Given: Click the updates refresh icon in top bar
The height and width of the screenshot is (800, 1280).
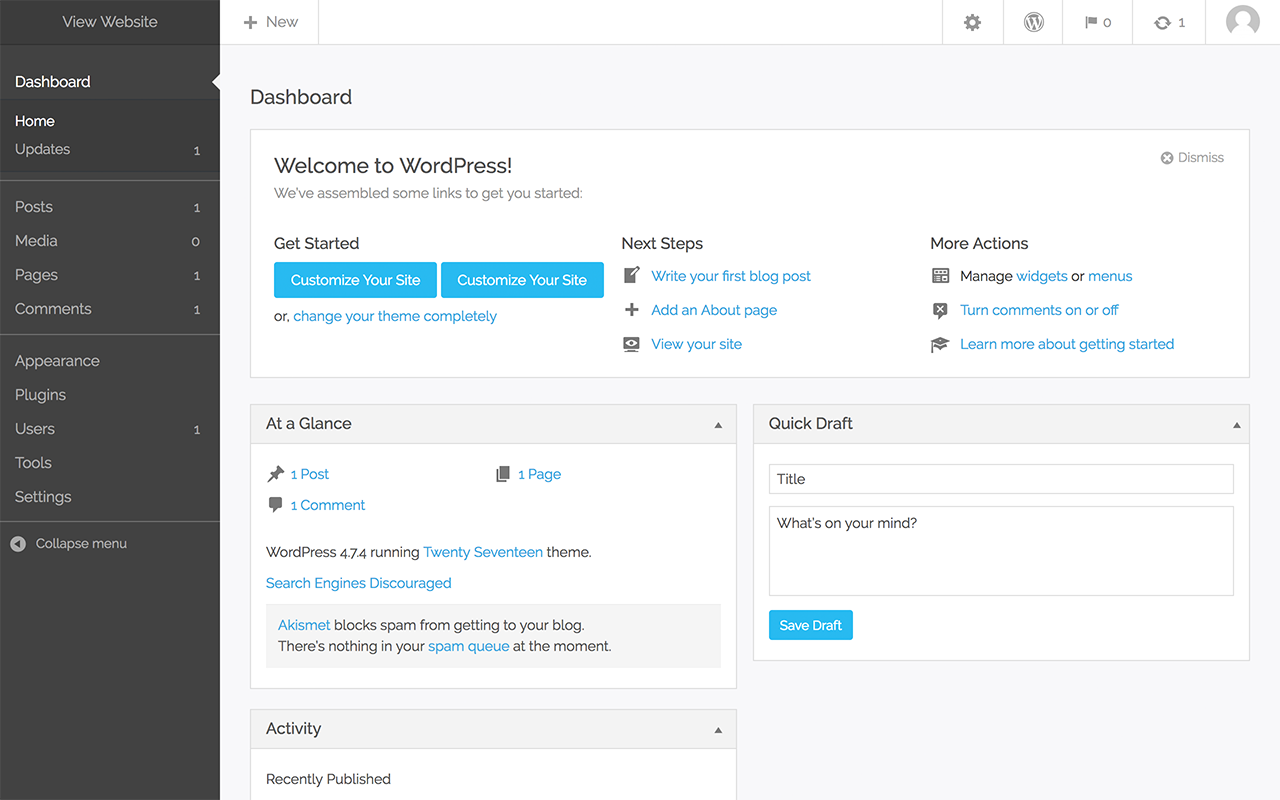Looking at the screenshot, I should [1162, 22].
